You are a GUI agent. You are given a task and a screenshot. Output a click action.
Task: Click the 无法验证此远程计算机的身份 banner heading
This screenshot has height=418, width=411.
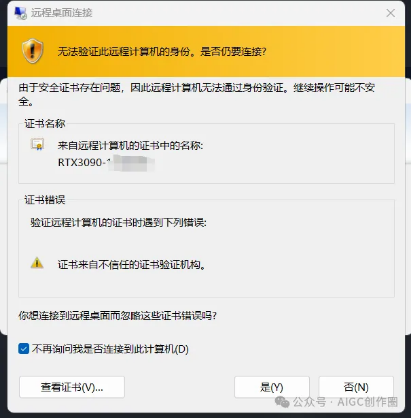click(162, 52)
